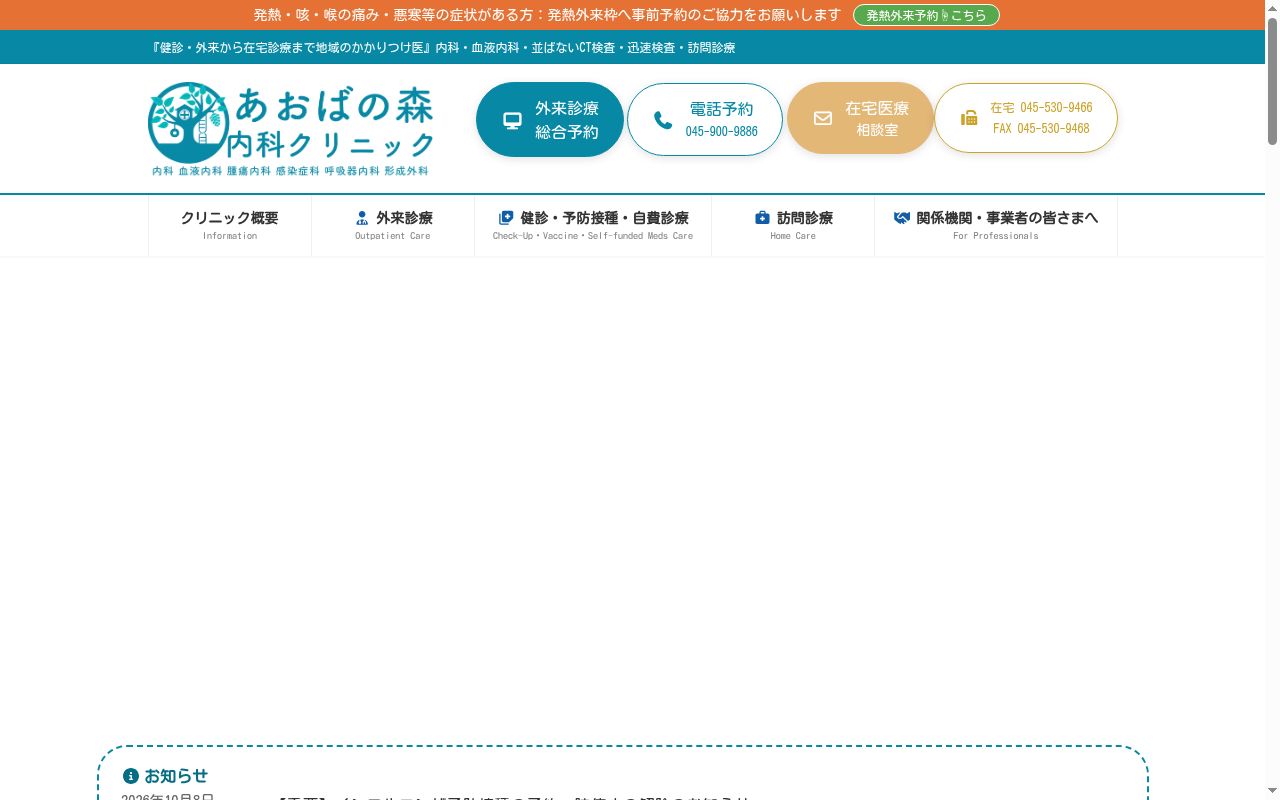The width and height of the screenshot is (1280, 800).
Task: Open 関係機関・事業者の皆さまへ menu
Action: (996, 225)
